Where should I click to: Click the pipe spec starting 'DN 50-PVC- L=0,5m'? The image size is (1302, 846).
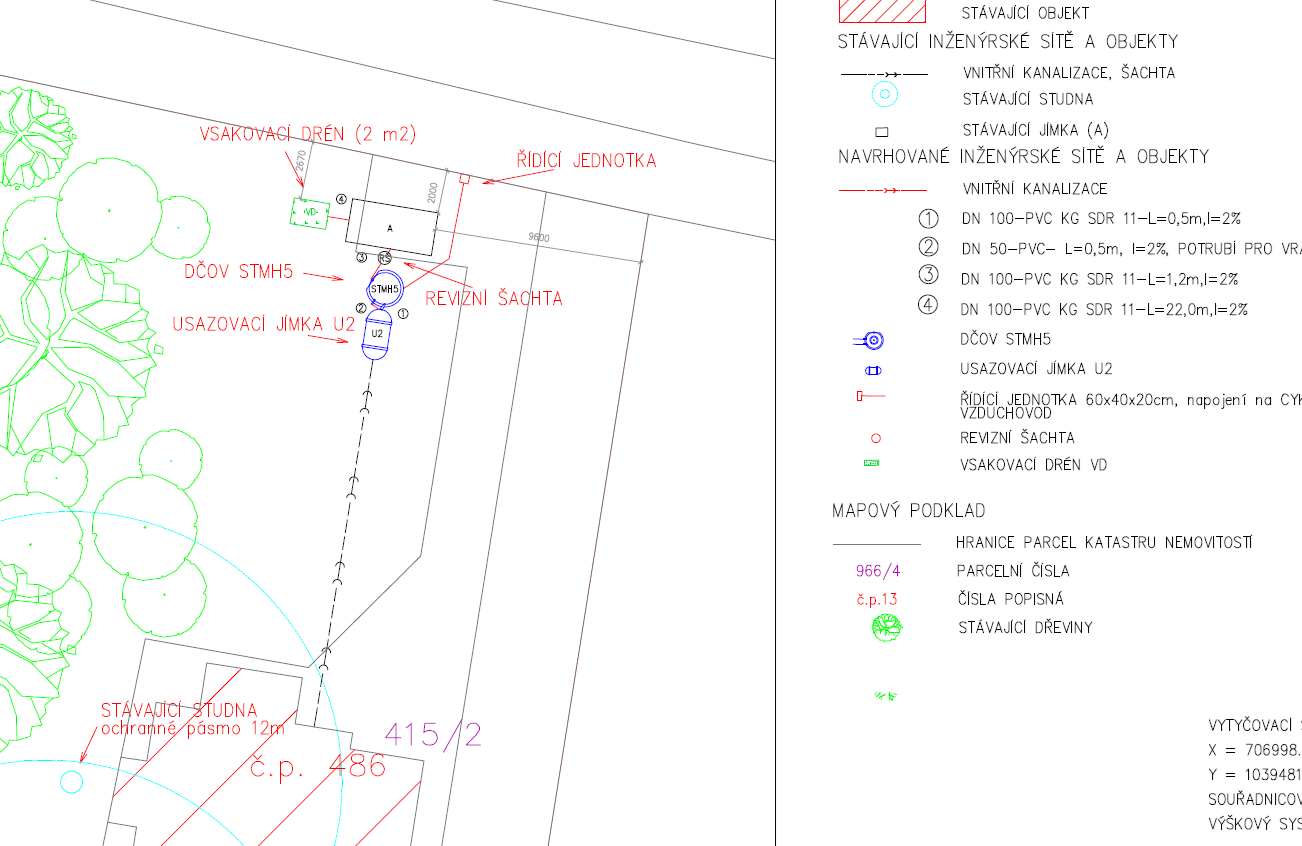1131,248
